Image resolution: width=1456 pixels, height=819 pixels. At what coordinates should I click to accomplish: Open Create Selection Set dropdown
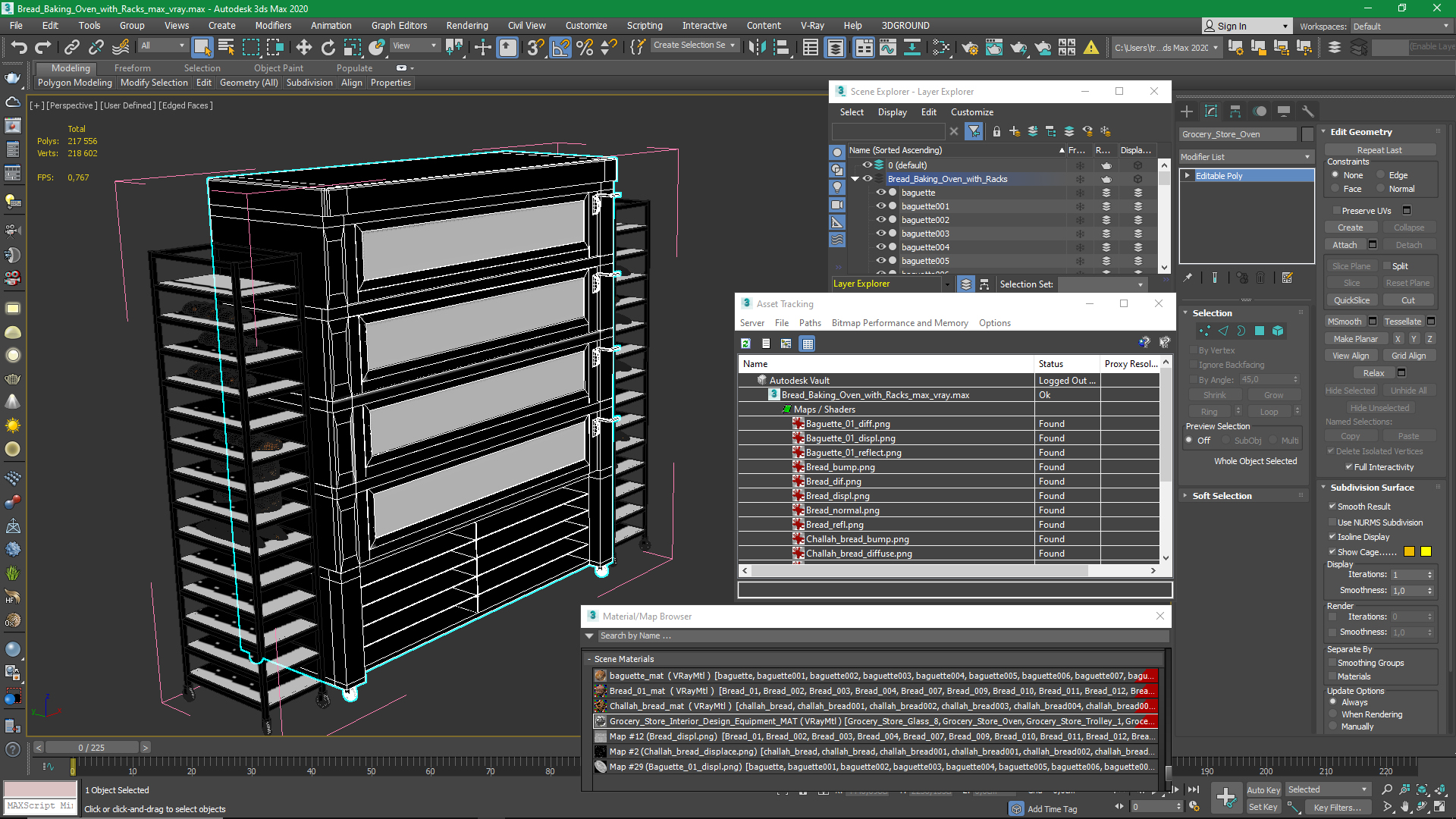tap(695, 45)
